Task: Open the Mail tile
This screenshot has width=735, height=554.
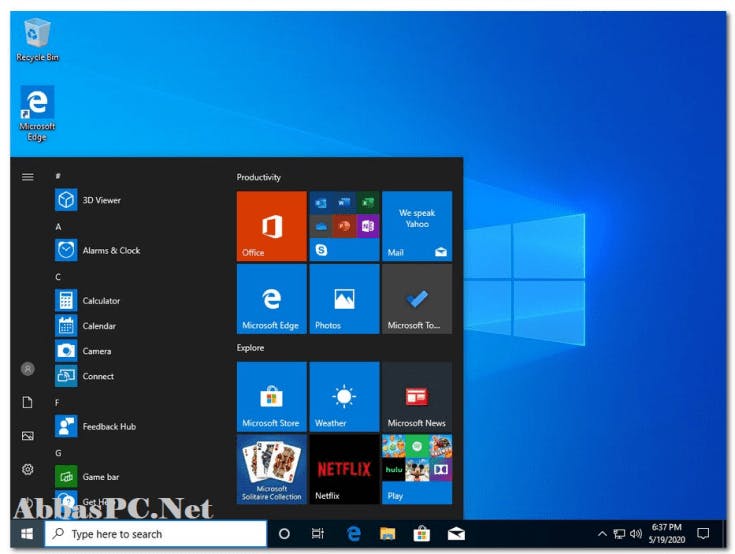Action: (417, 226)
